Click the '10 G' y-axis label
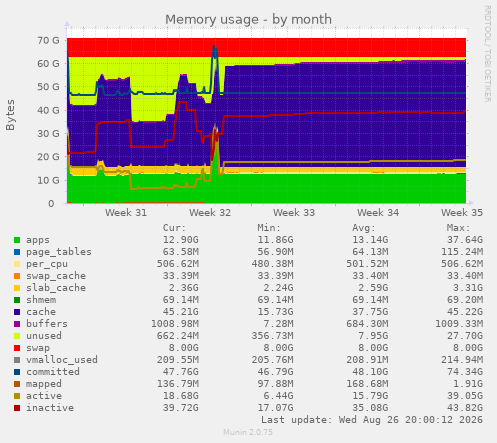The width and height of the screenshot is (497, 443). pyautogui.click(x=48, y=180)
